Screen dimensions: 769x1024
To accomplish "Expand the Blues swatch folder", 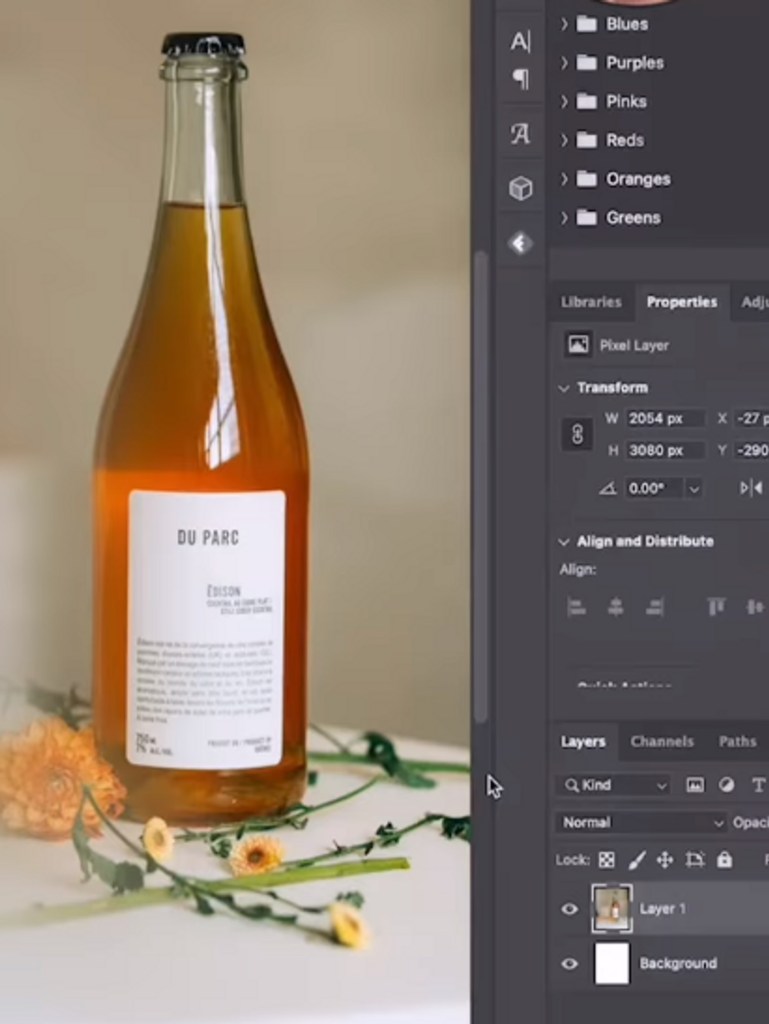I will [x=564, y=24].
